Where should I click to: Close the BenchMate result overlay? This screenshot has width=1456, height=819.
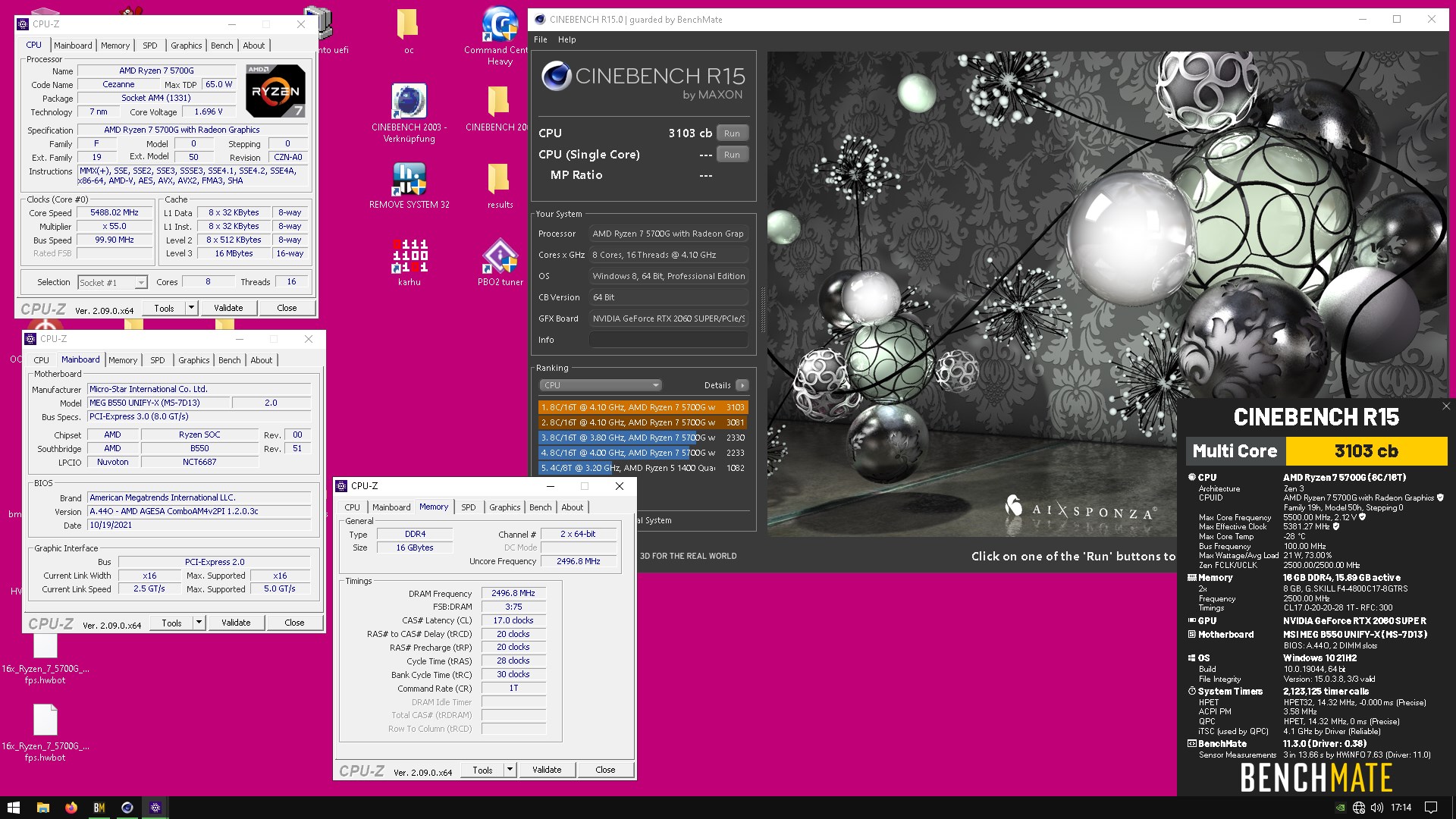[1445, 406]
